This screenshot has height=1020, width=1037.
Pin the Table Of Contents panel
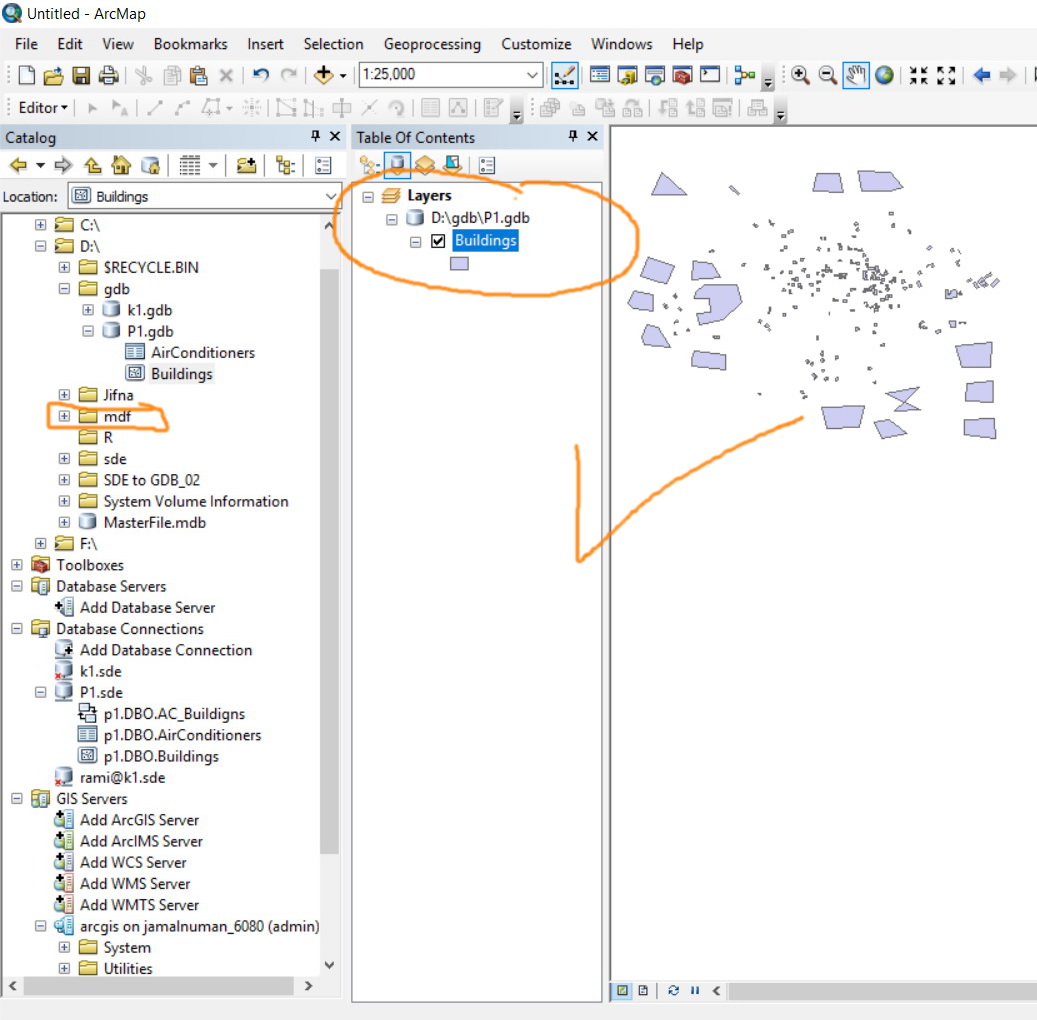coord(573,136)
